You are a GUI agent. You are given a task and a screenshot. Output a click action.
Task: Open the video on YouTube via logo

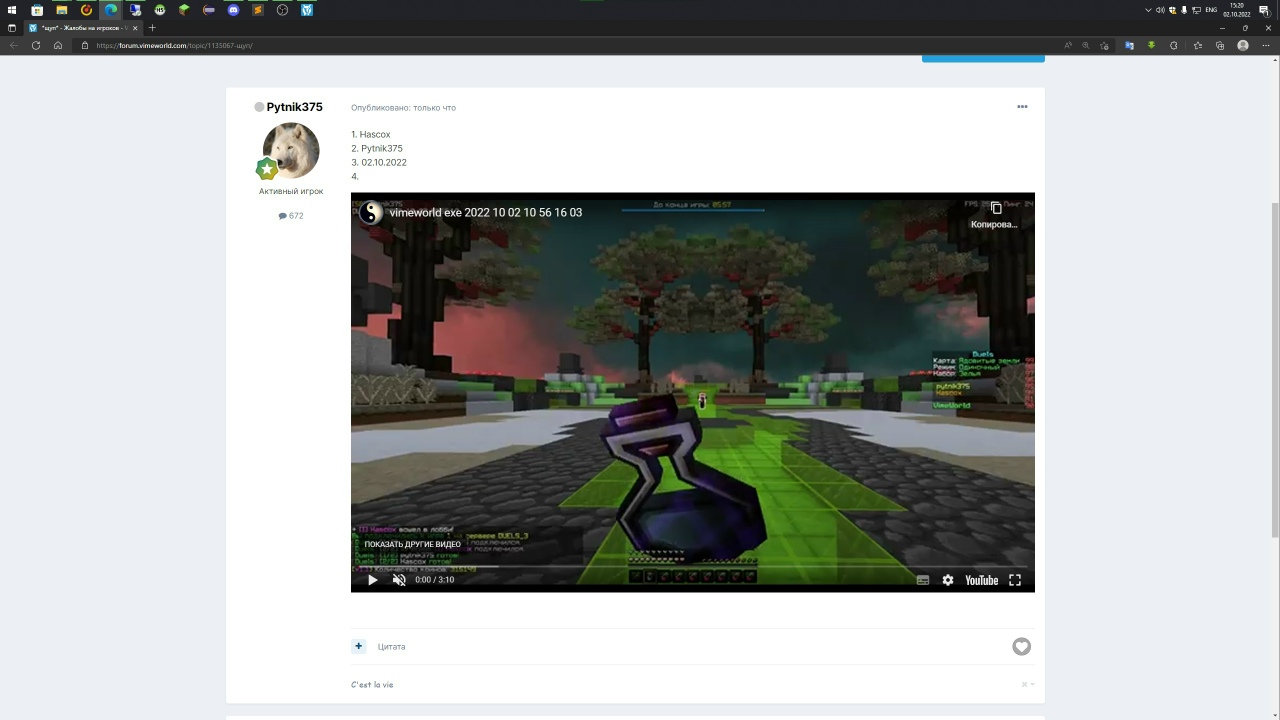(981, 580)
